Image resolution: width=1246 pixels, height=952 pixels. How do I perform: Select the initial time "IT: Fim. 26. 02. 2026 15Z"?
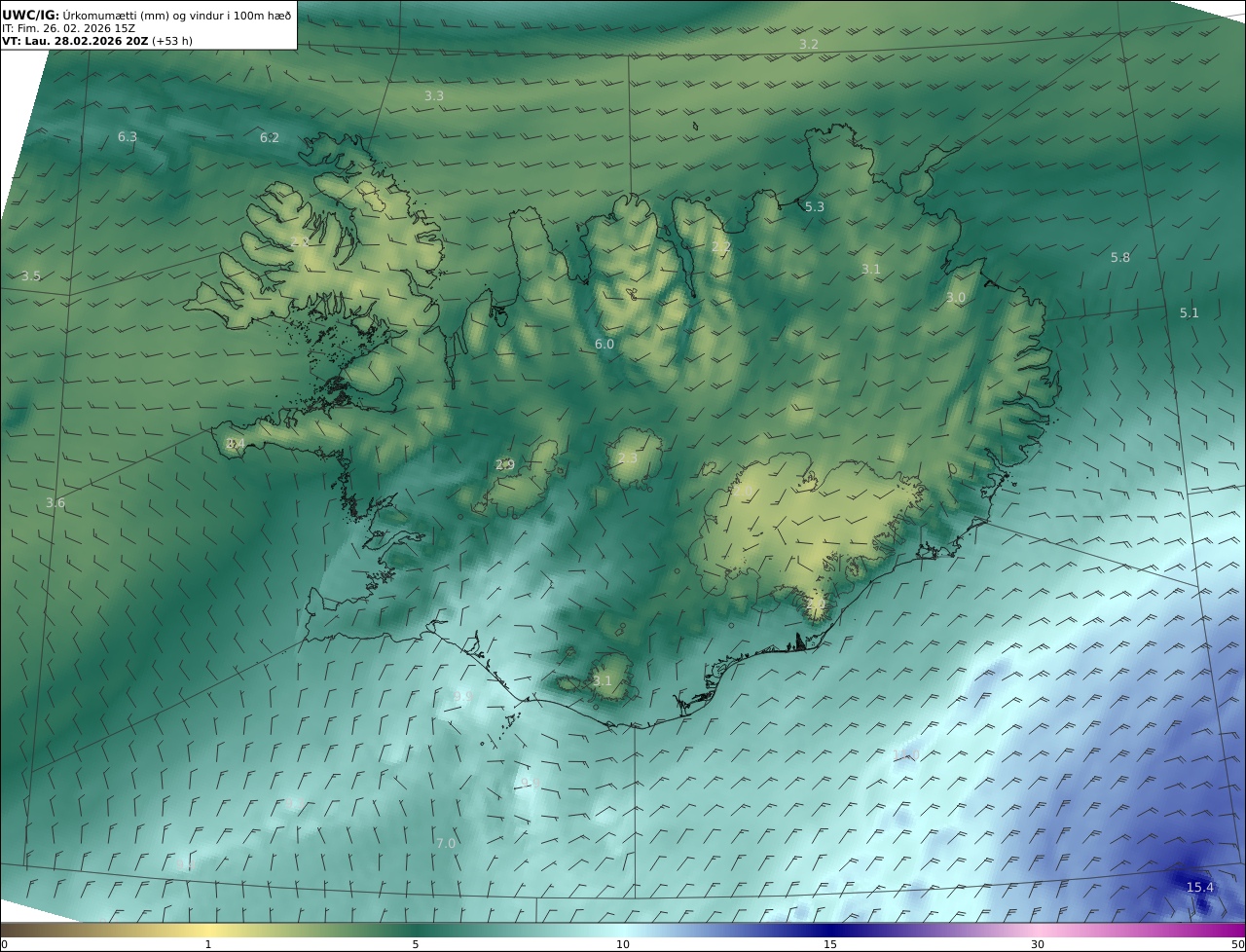pyautogui.click(x=69, y=28)
